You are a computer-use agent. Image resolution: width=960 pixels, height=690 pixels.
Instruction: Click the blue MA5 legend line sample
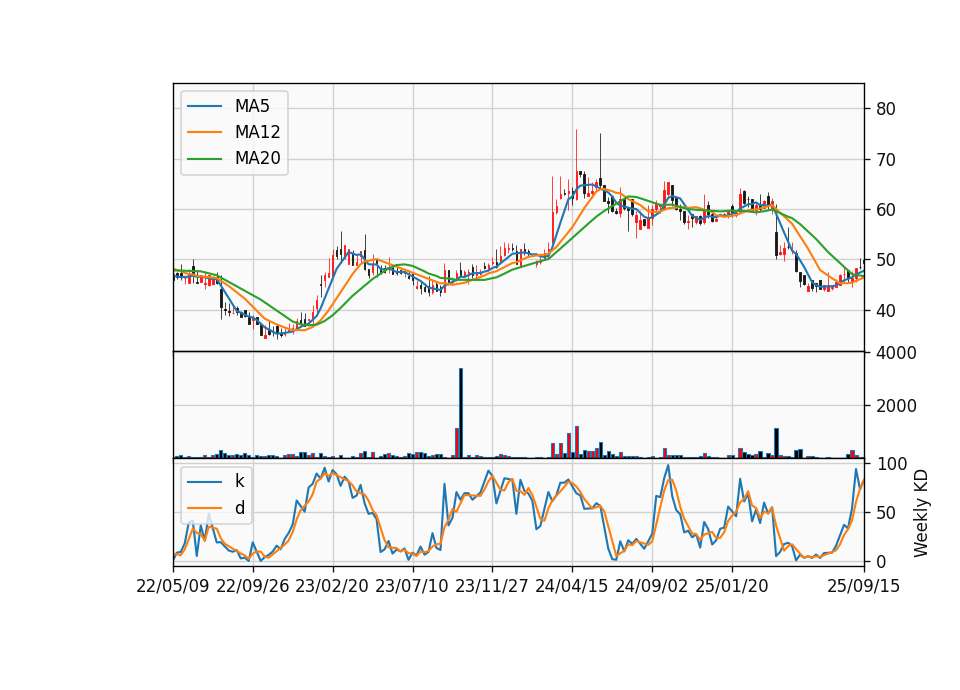tap(204, 107)
